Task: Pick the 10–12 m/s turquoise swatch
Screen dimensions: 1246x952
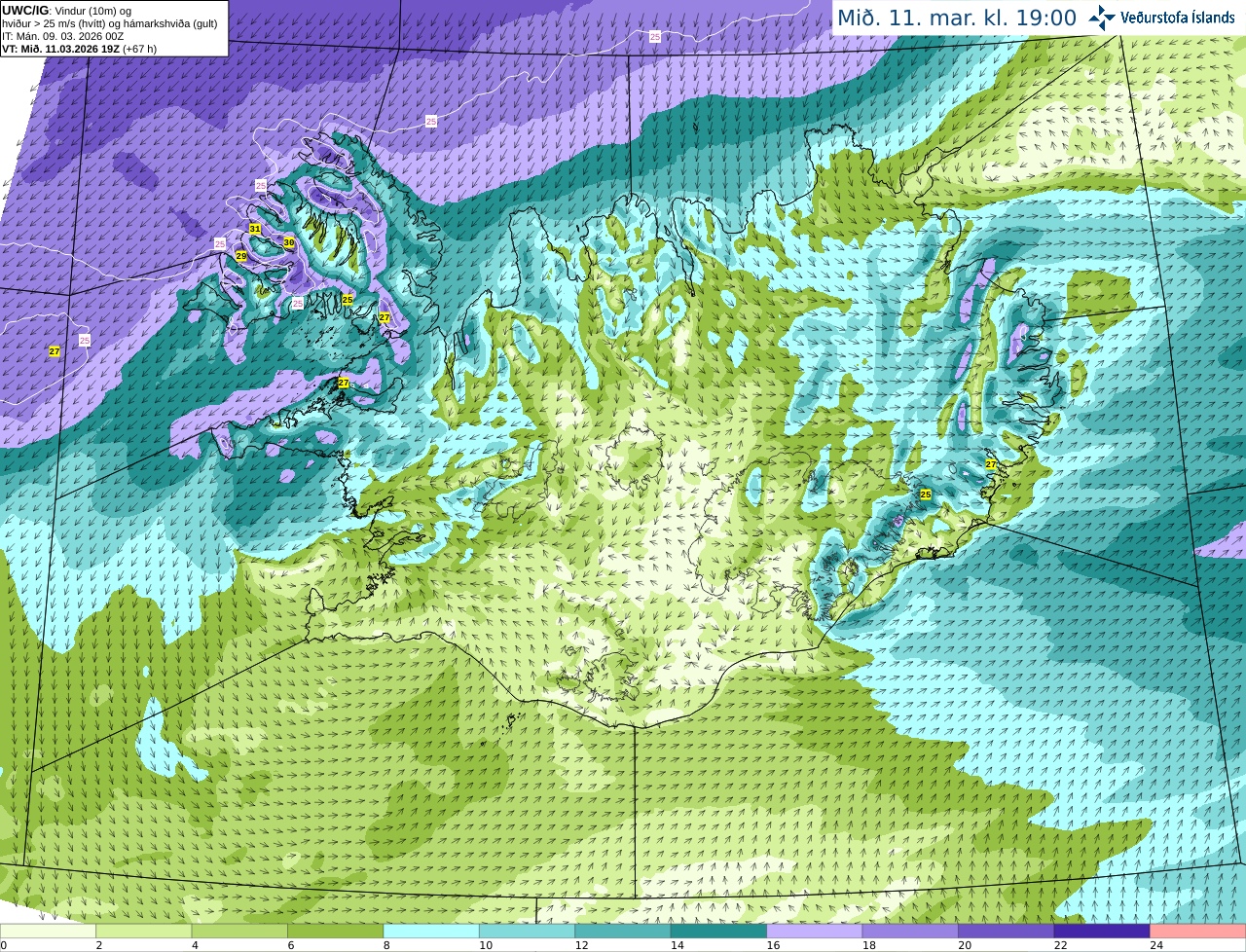Action: pyautogui.click(x=527, y=931)
